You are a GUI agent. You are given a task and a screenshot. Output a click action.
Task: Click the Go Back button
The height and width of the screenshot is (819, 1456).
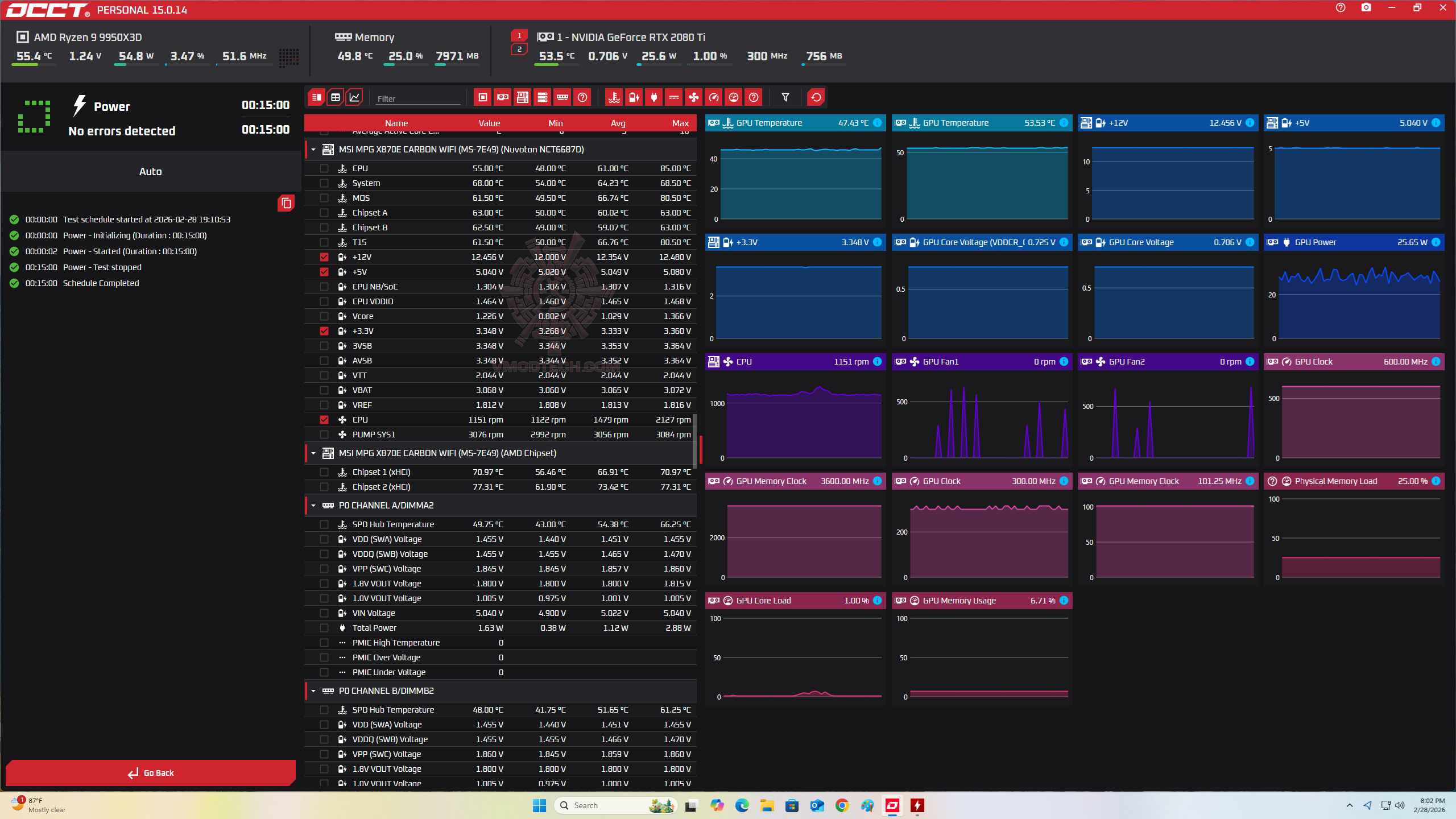[151, 773]
